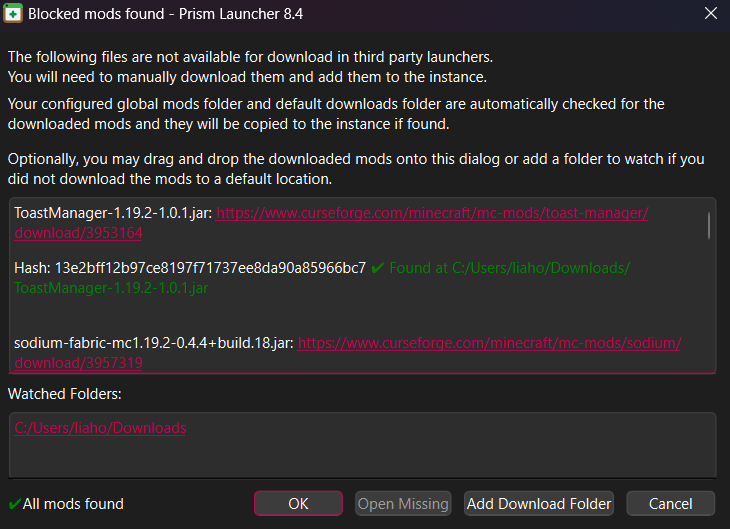Close the Blocked mods found dialog
Screen dimensions: 730x529
(x=711, y=14)
